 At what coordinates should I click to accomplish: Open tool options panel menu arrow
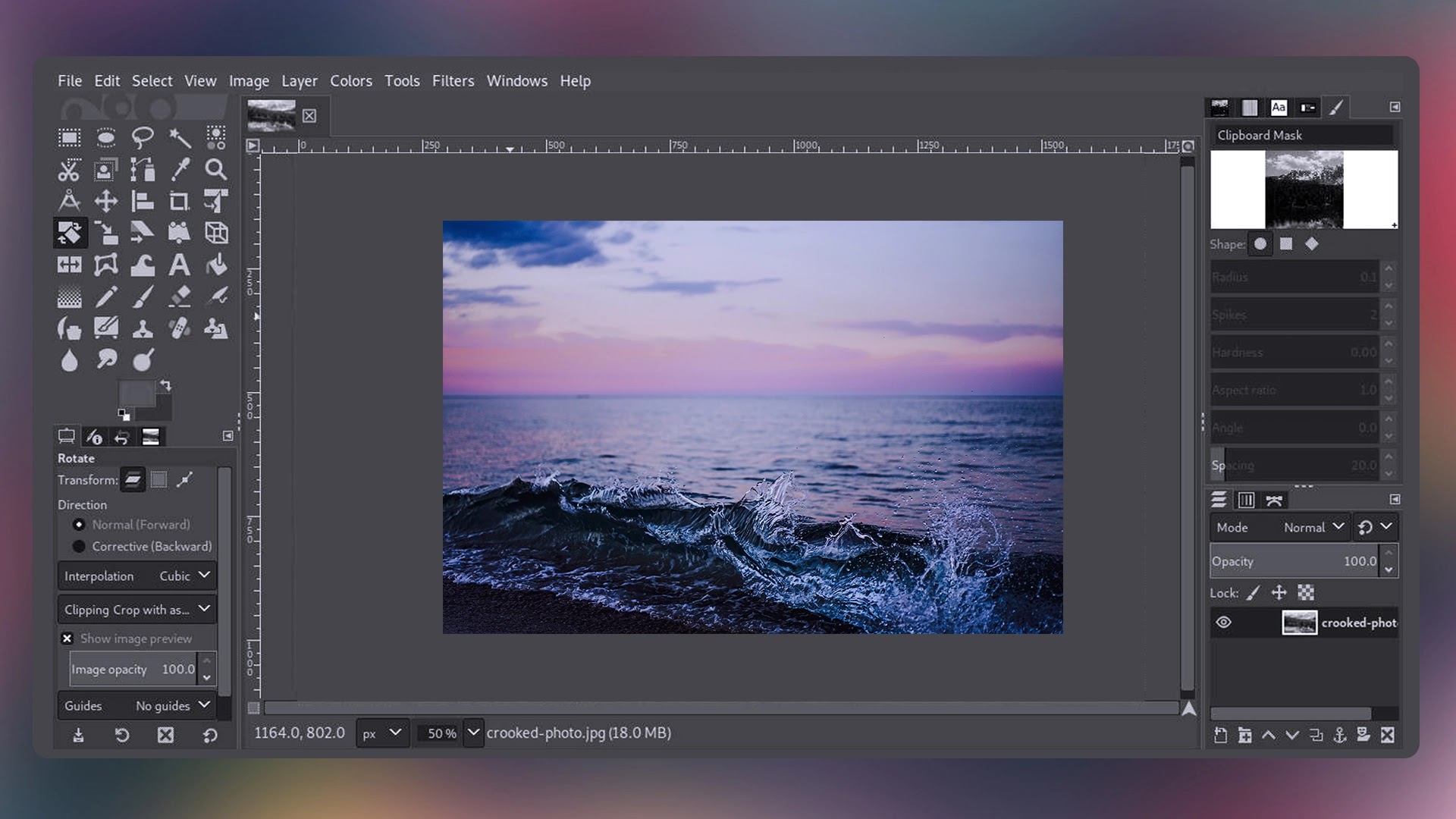[x=227, y=436]
